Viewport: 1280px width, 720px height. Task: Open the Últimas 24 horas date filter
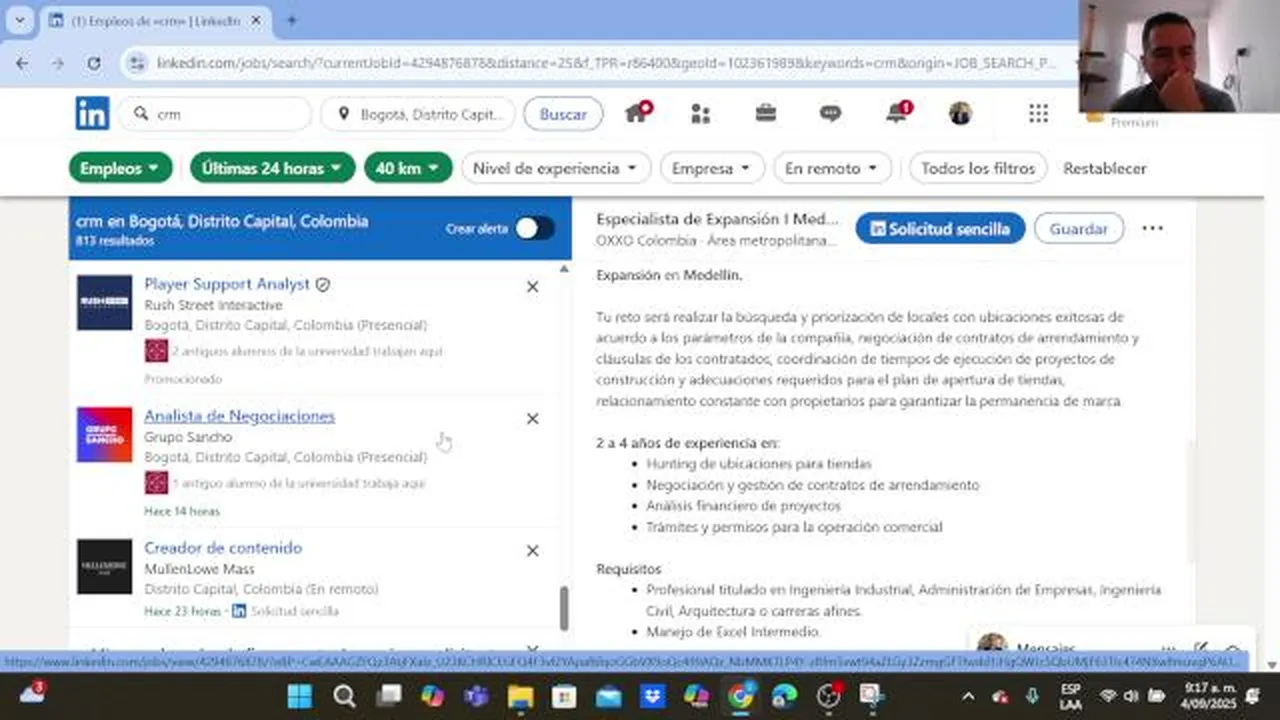(272, 168)
